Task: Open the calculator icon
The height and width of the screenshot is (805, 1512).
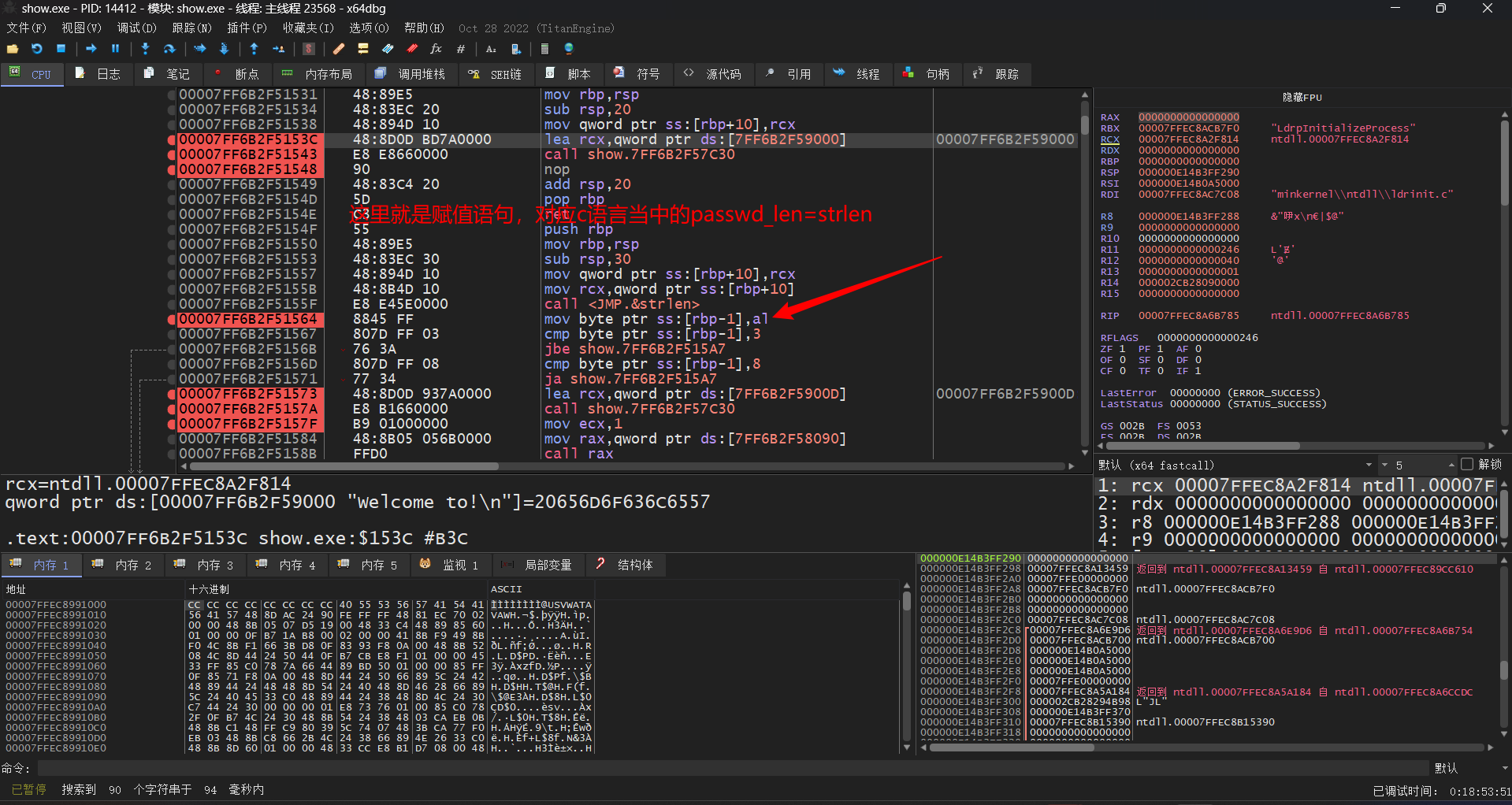Action: [x=544, y=49]
